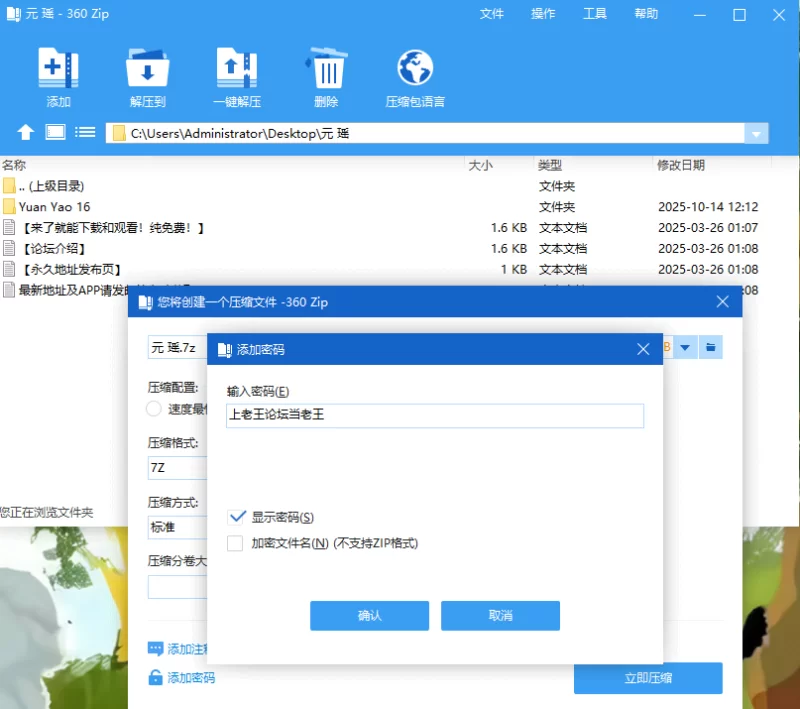Switch to the list view icon
The height and width of the screenshot is (709, 800).
point(86,133)
